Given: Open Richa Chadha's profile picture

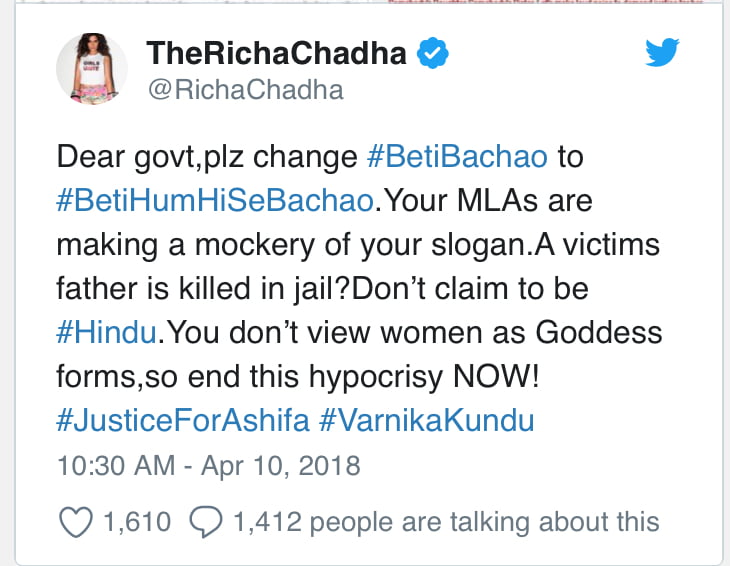Looking at the screenshot, I should [97, 69].
